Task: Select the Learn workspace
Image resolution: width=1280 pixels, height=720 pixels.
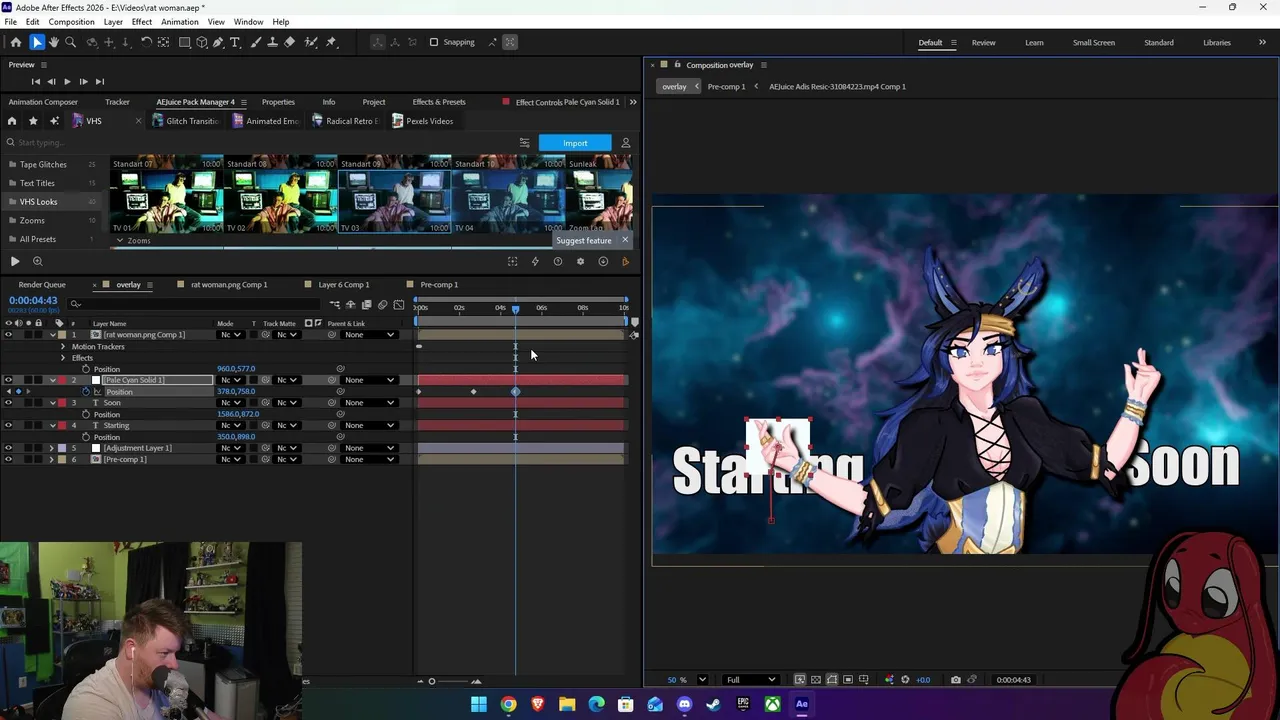Action: pos(1034,42)
